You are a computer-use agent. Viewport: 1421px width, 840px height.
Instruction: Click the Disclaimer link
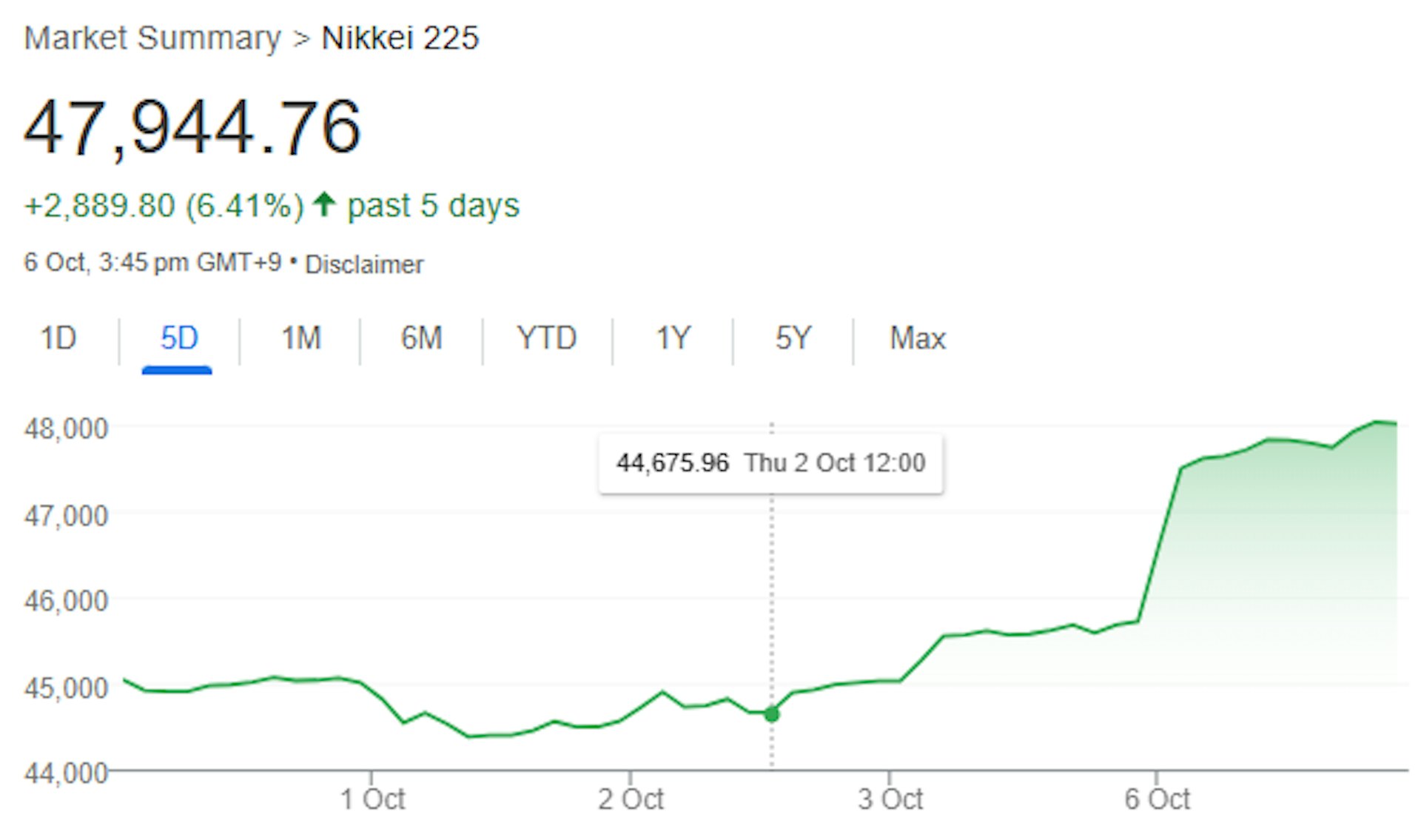[x=364, y=264]
